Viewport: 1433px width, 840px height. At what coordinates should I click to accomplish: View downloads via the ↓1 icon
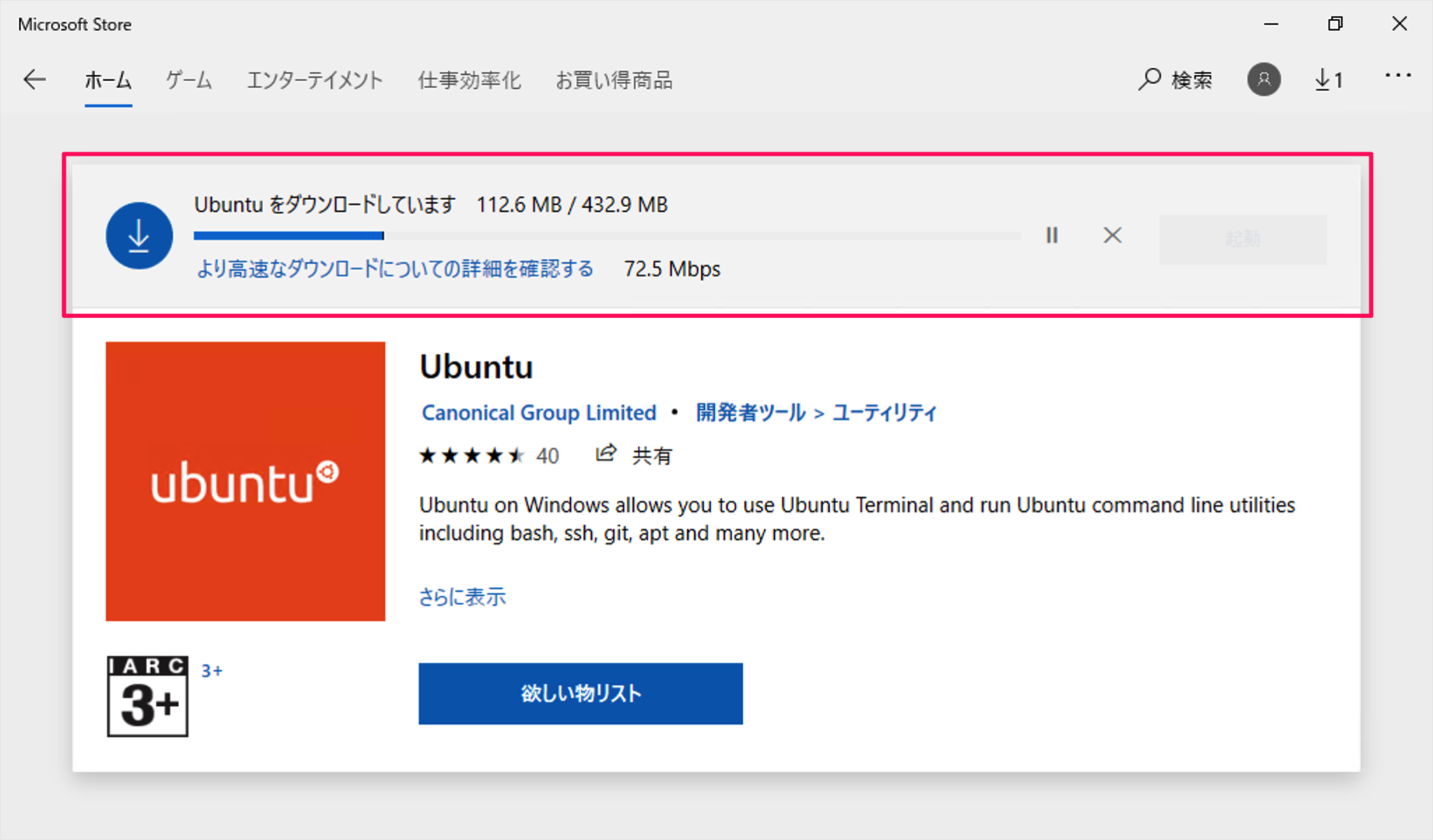(1327, 80)
